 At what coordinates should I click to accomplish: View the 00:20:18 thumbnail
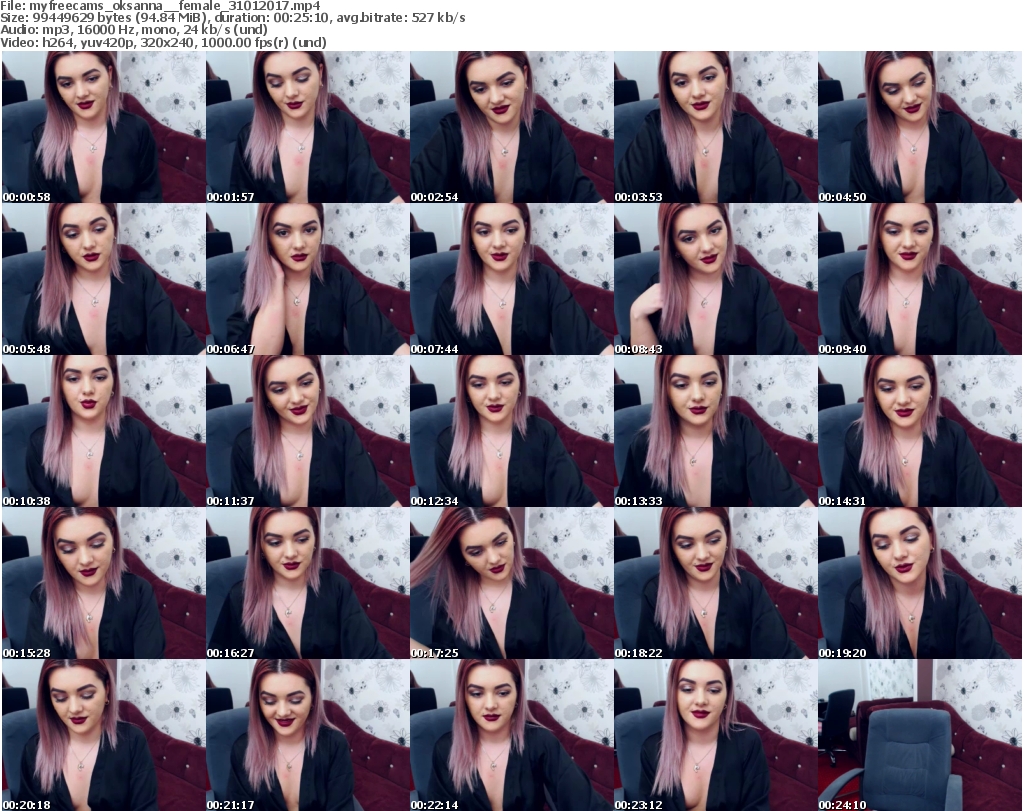[103, 735]
